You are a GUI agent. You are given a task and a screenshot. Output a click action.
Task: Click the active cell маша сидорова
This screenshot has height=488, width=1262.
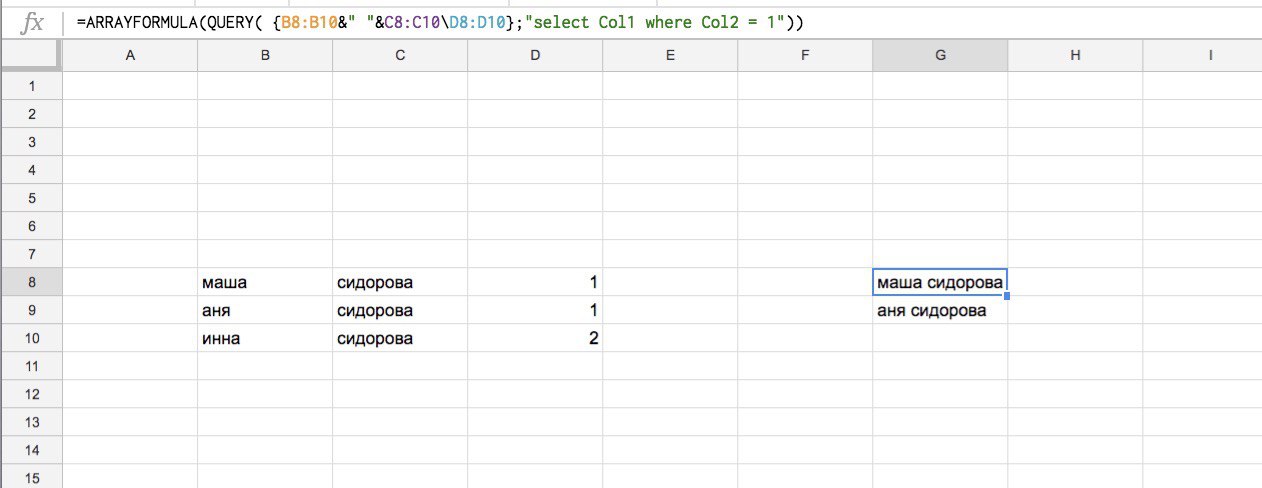[940, 283]
